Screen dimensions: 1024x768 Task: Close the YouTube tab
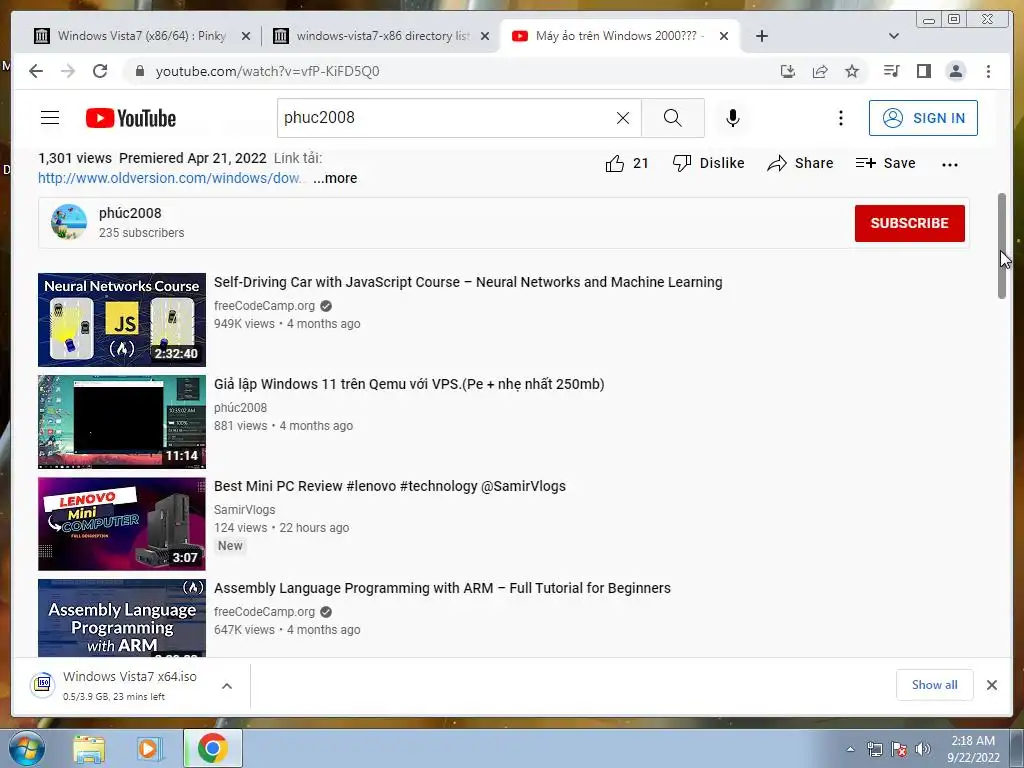724,36
